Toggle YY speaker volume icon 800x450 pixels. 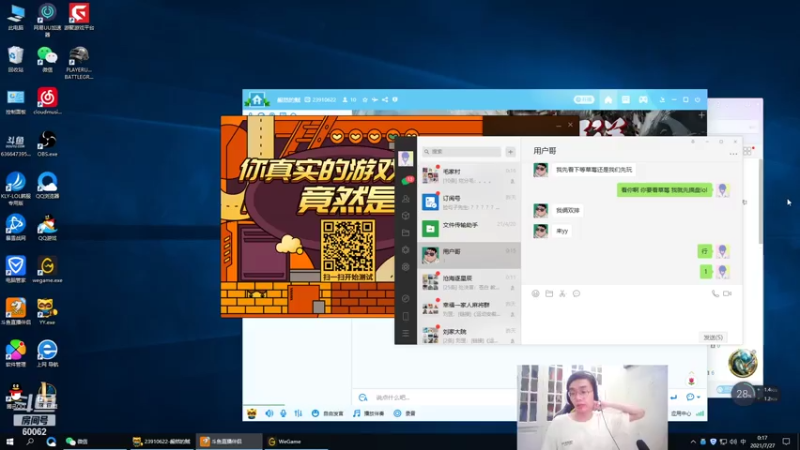269,413
